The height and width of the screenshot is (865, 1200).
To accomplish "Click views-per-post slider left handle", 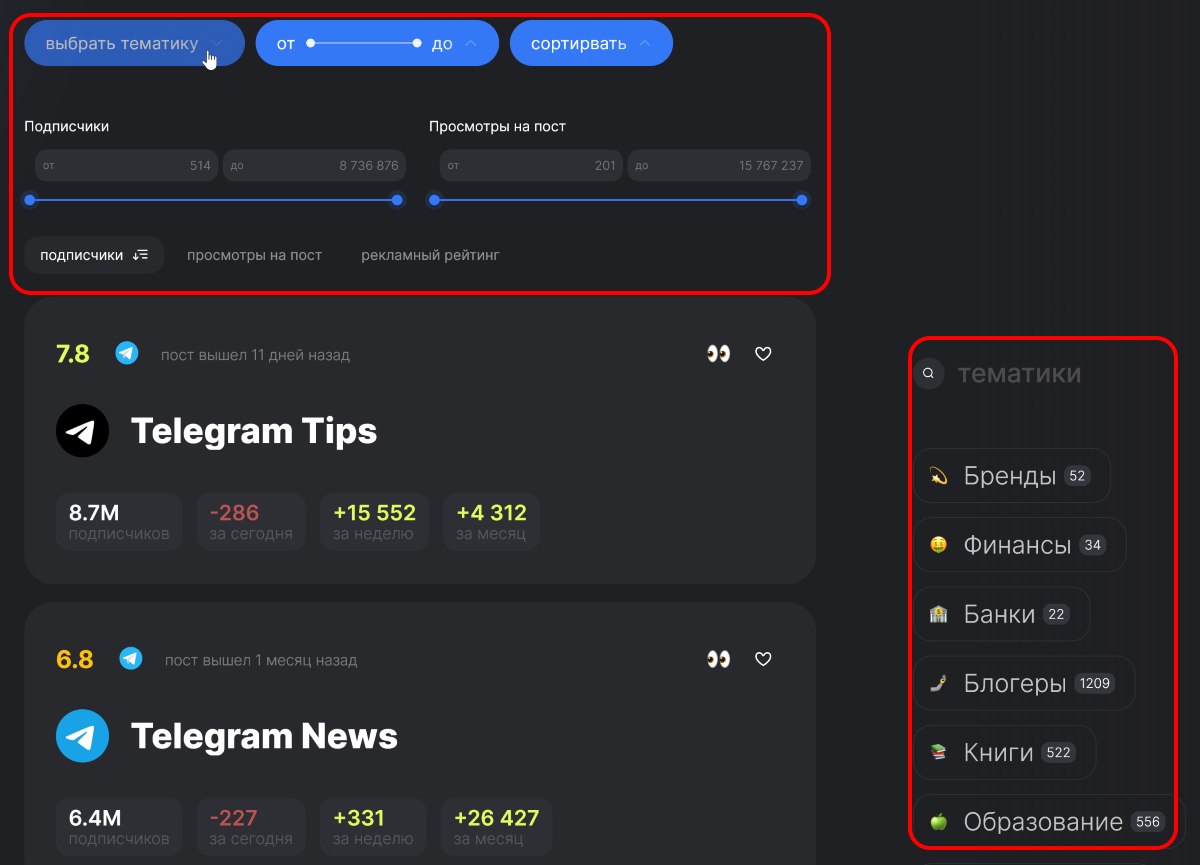I will point(434,200).
